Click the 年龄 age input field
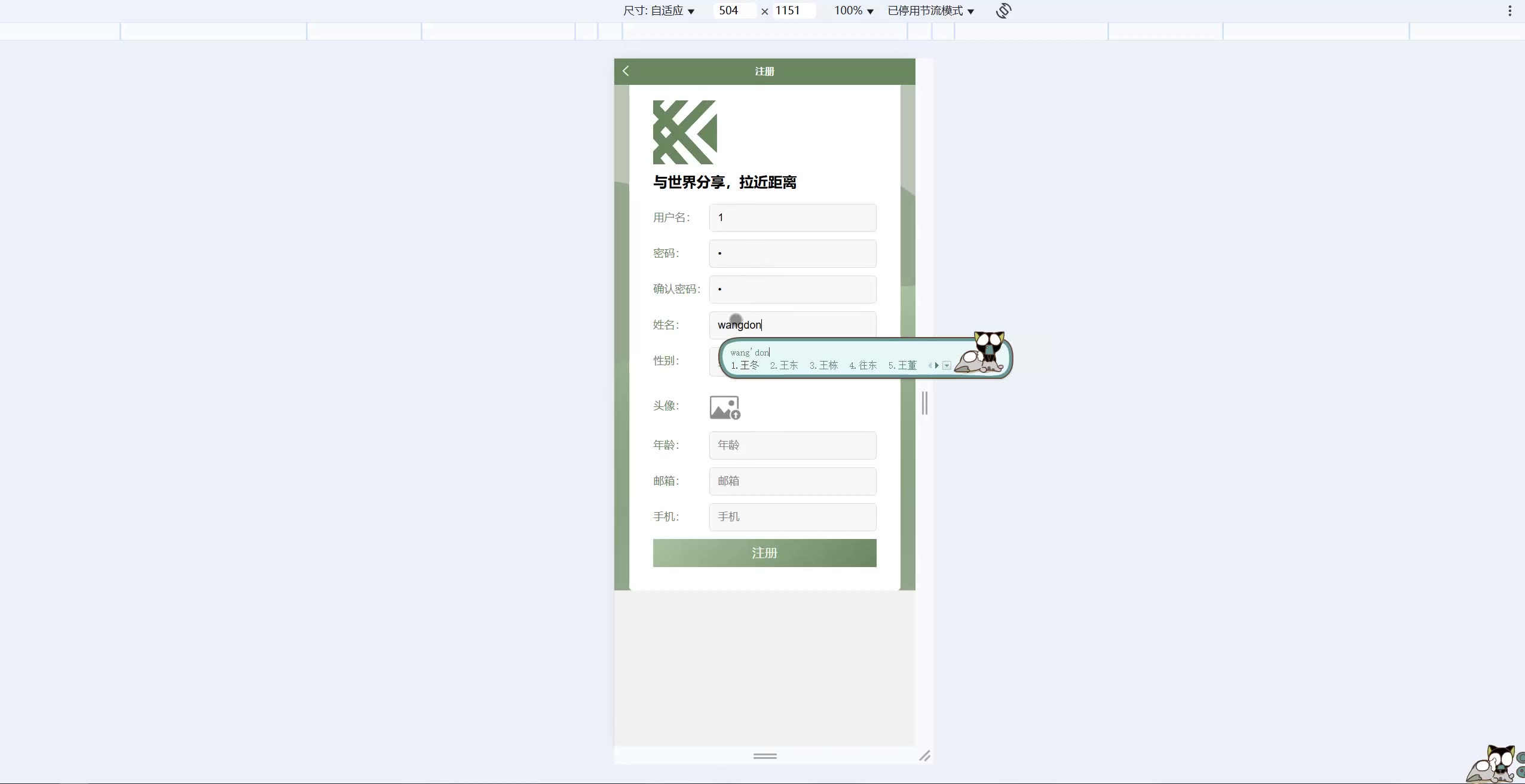Screen dimensions: 1525x784 (x=792, y=445)
